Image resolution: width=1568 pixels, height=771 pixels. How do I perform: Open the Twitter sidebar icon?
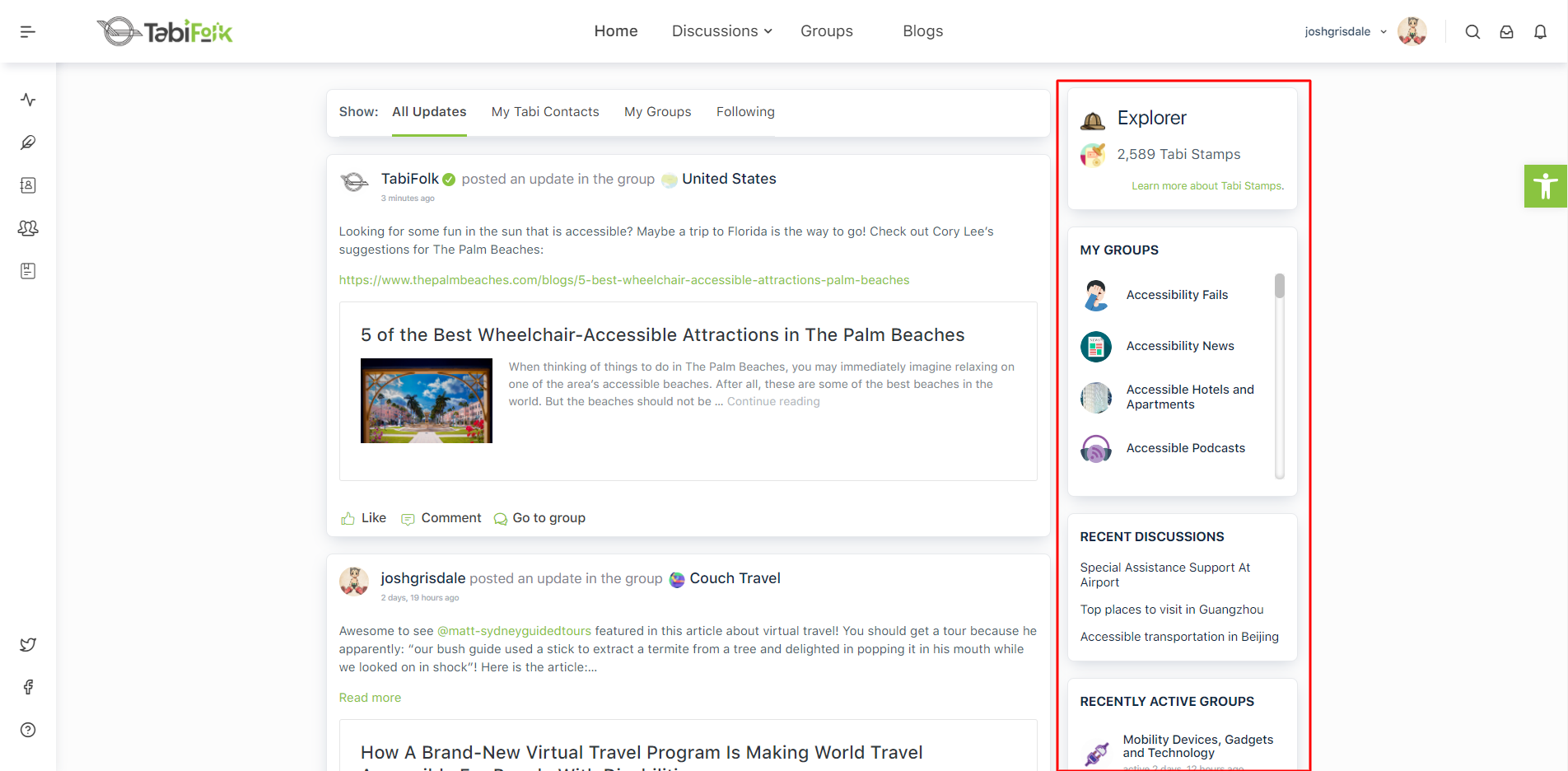[28, 644]
